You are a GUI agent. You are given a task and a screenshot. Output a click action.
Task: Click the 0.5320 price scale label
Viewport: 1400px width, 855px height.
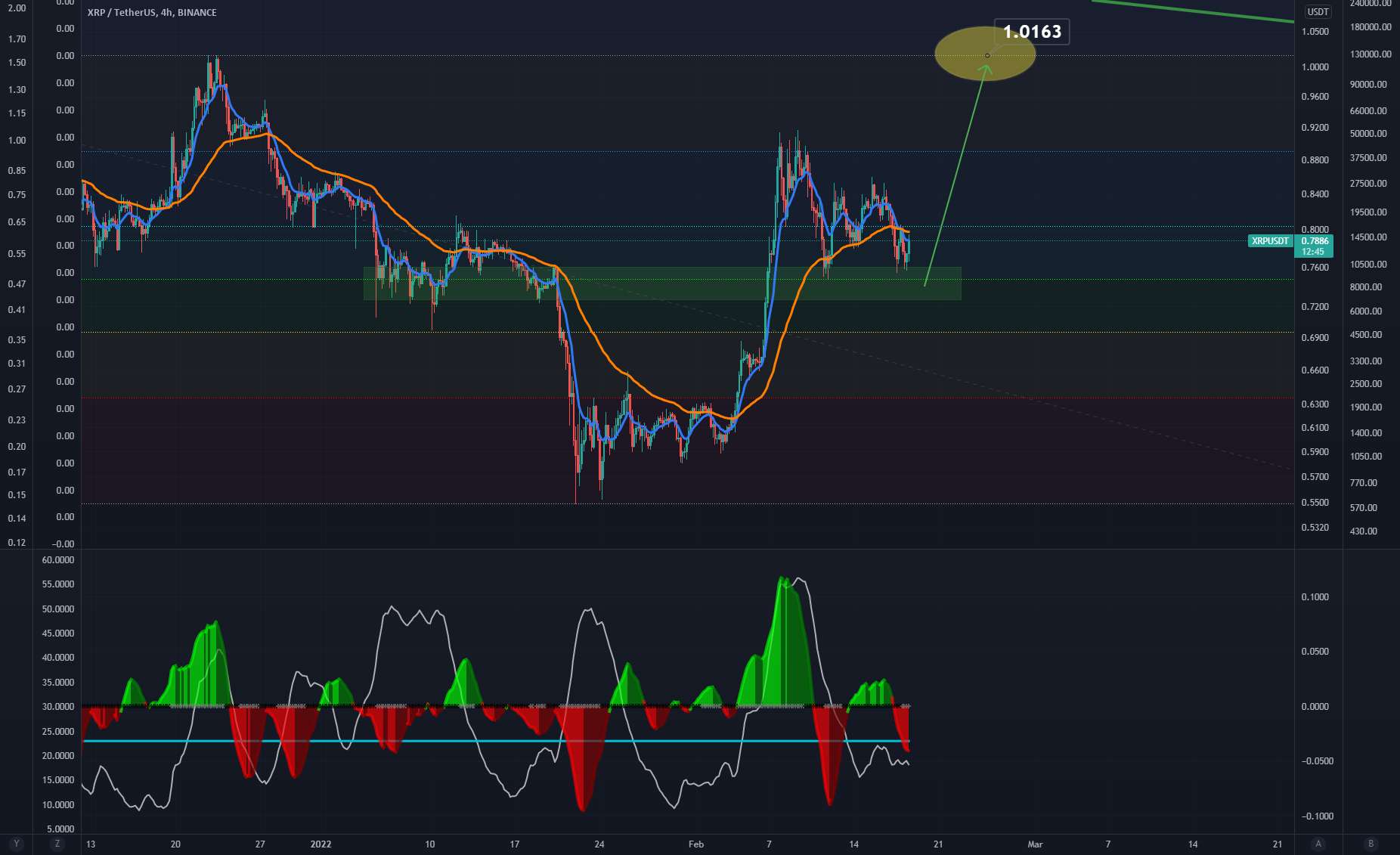(1315, 528)
